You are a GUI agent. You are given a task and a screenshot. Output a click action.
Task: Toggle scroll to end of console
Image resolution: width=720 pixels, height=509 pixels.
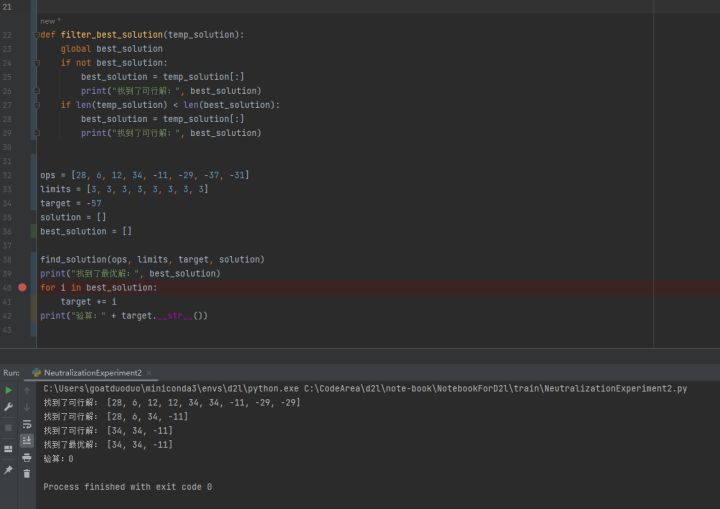coord(27,441)
